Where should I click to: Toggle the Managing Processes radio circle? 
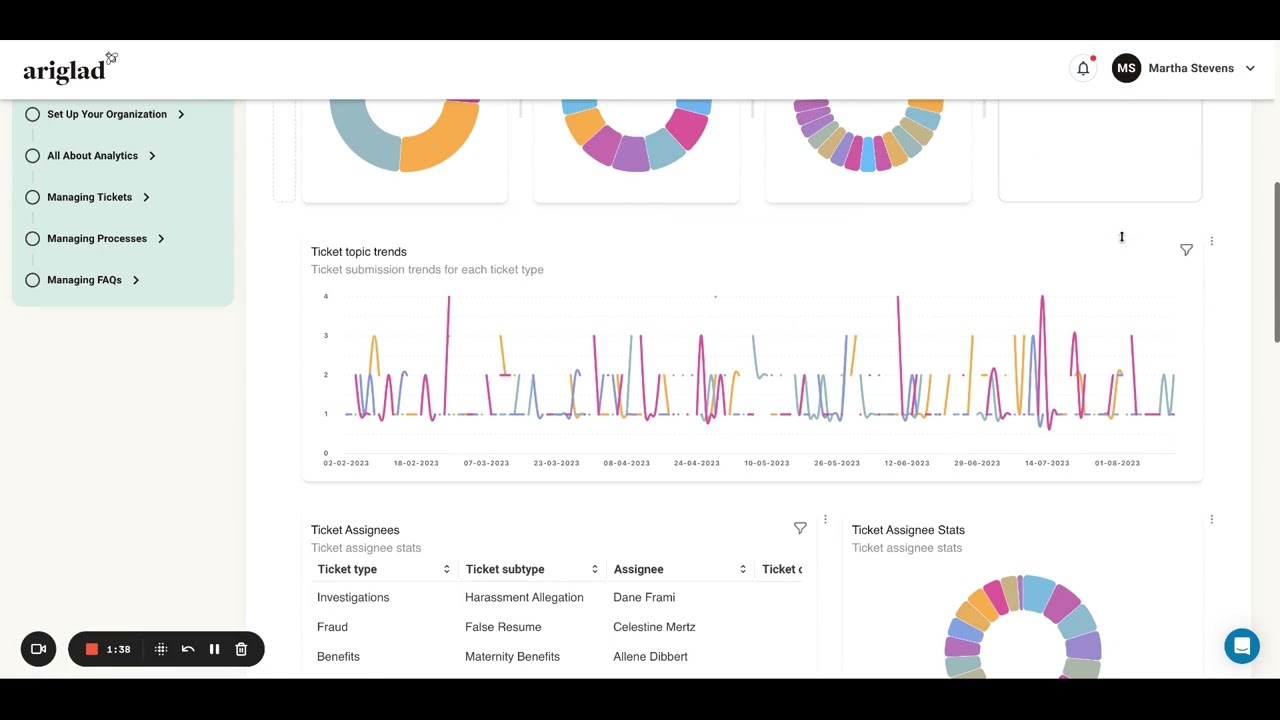pos(32,239)
